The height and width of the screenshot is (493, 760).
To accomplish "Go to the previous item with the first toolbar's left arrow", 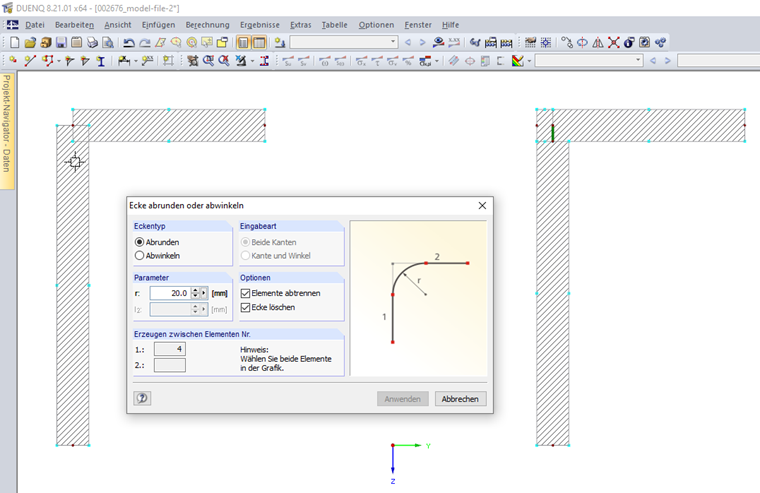I will (x=408, y=43).
